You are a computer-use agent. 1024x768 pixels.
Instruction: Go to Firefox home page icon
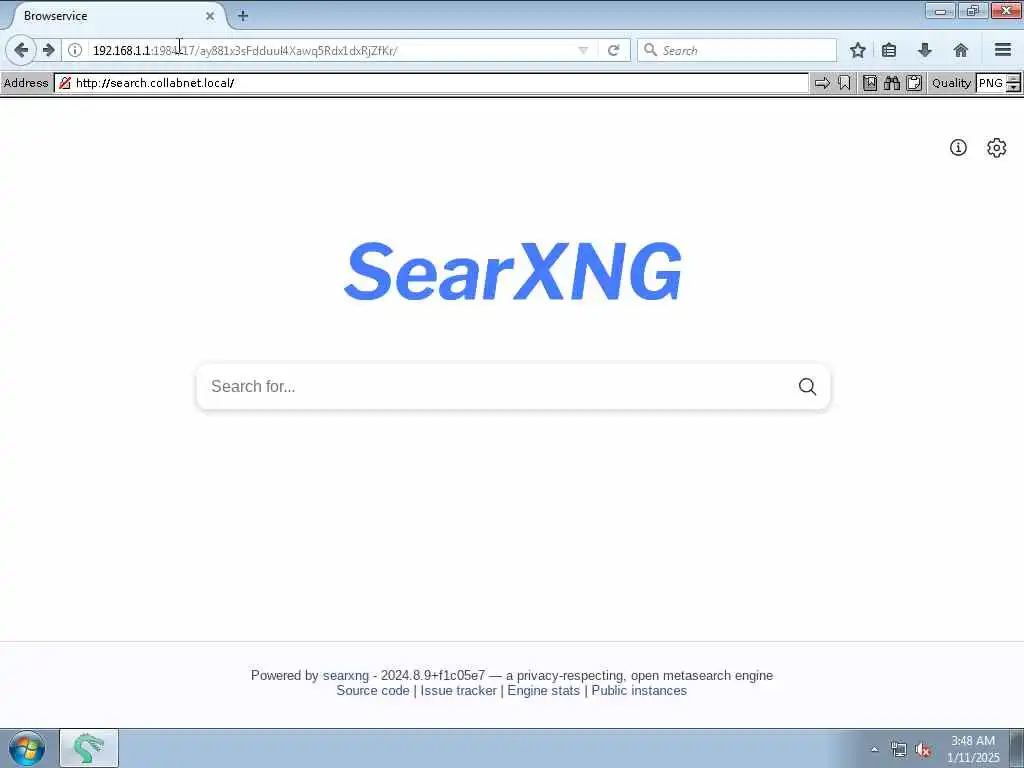click(961, 50)
